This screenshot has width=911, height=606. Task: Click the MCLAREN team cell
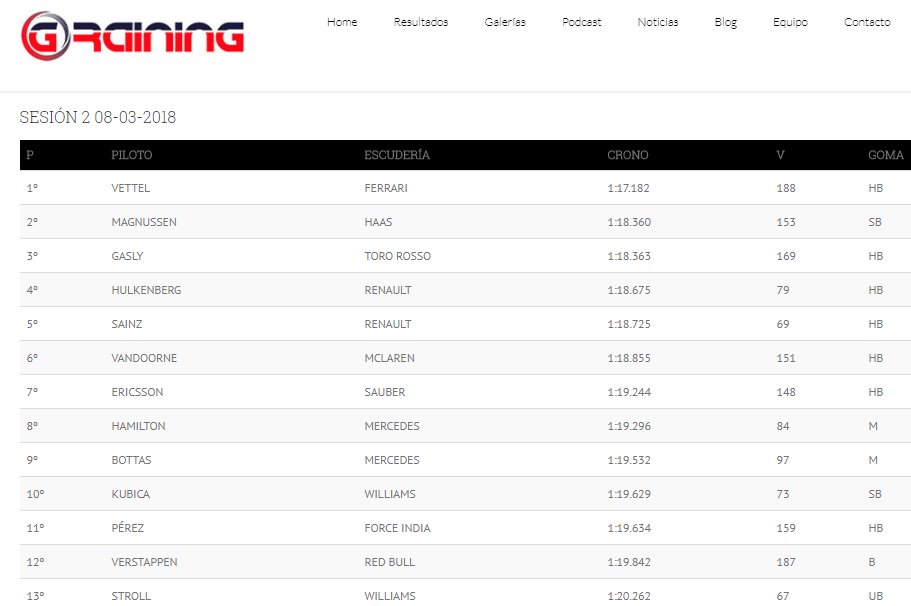[390, 358]
